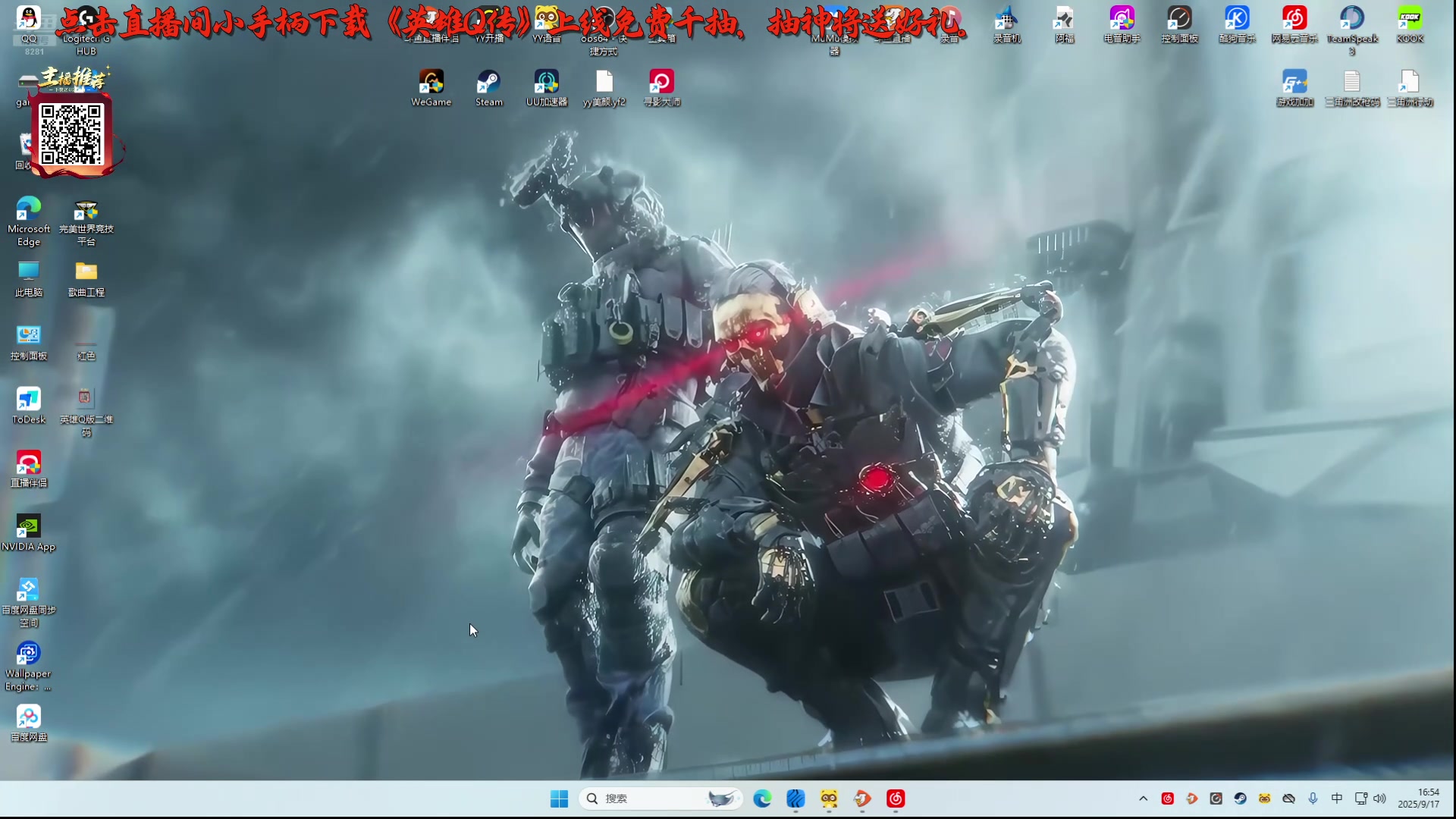
Task: Select the Microsoft Edge desktop icon
Action: 29,221
